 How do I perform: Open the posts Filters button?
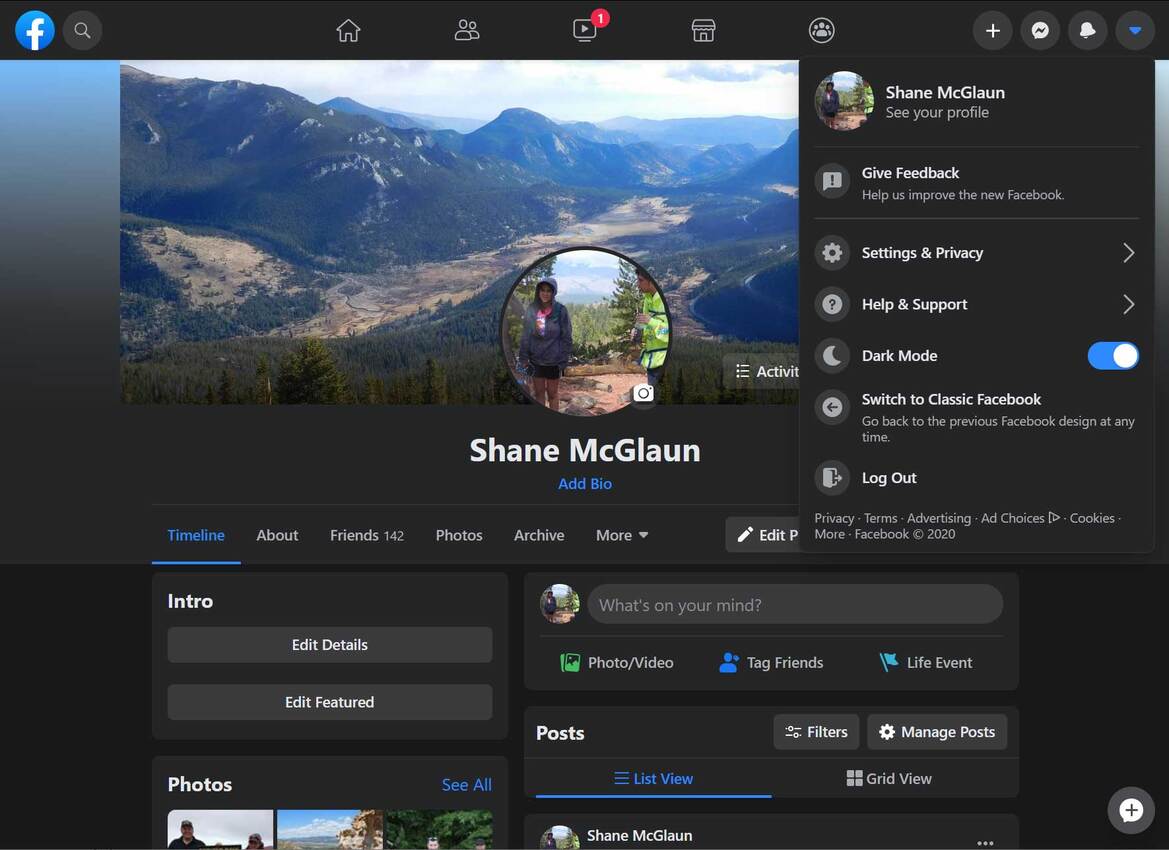tap(816, 732)
